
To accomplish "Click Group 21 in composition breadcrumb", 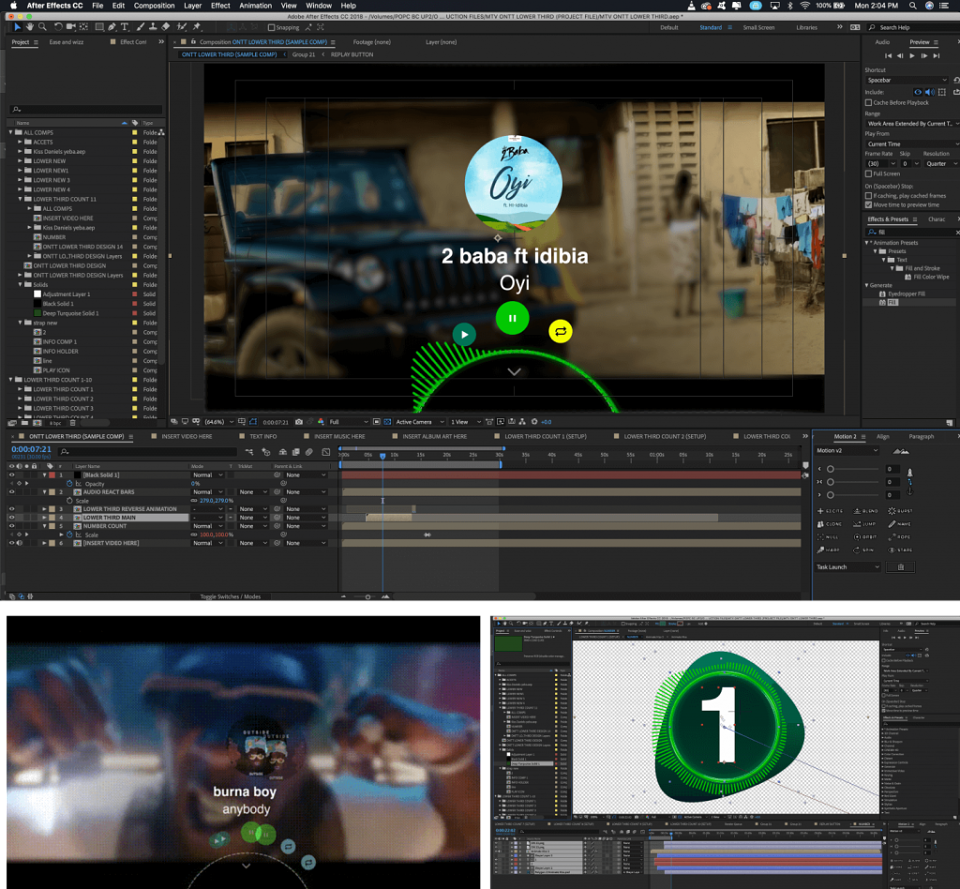I will (x=303, y=54).
